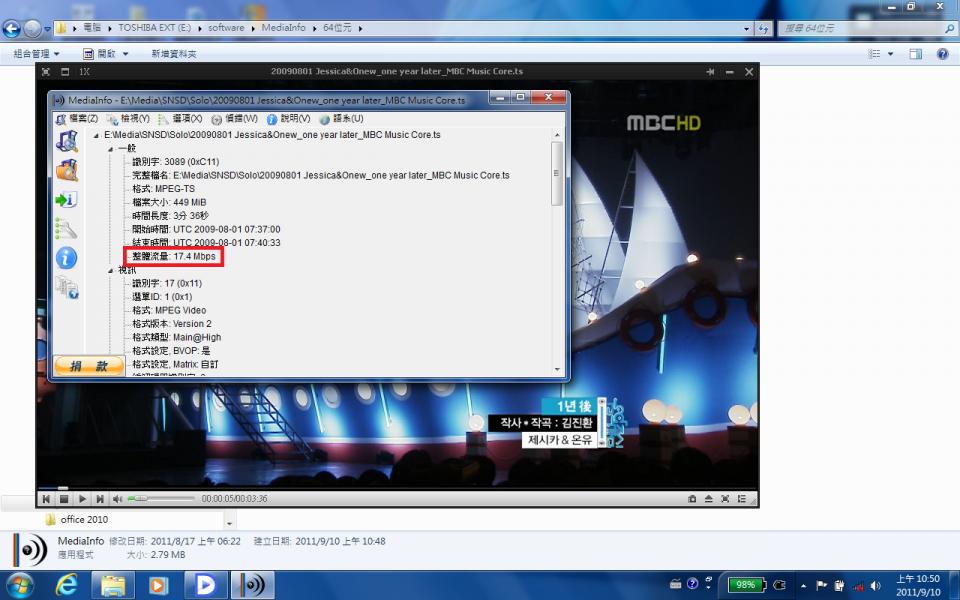Click the MediaInfo breadcrumb in address bar
This screenshot has height=600, width=960.
coord(283,28)
